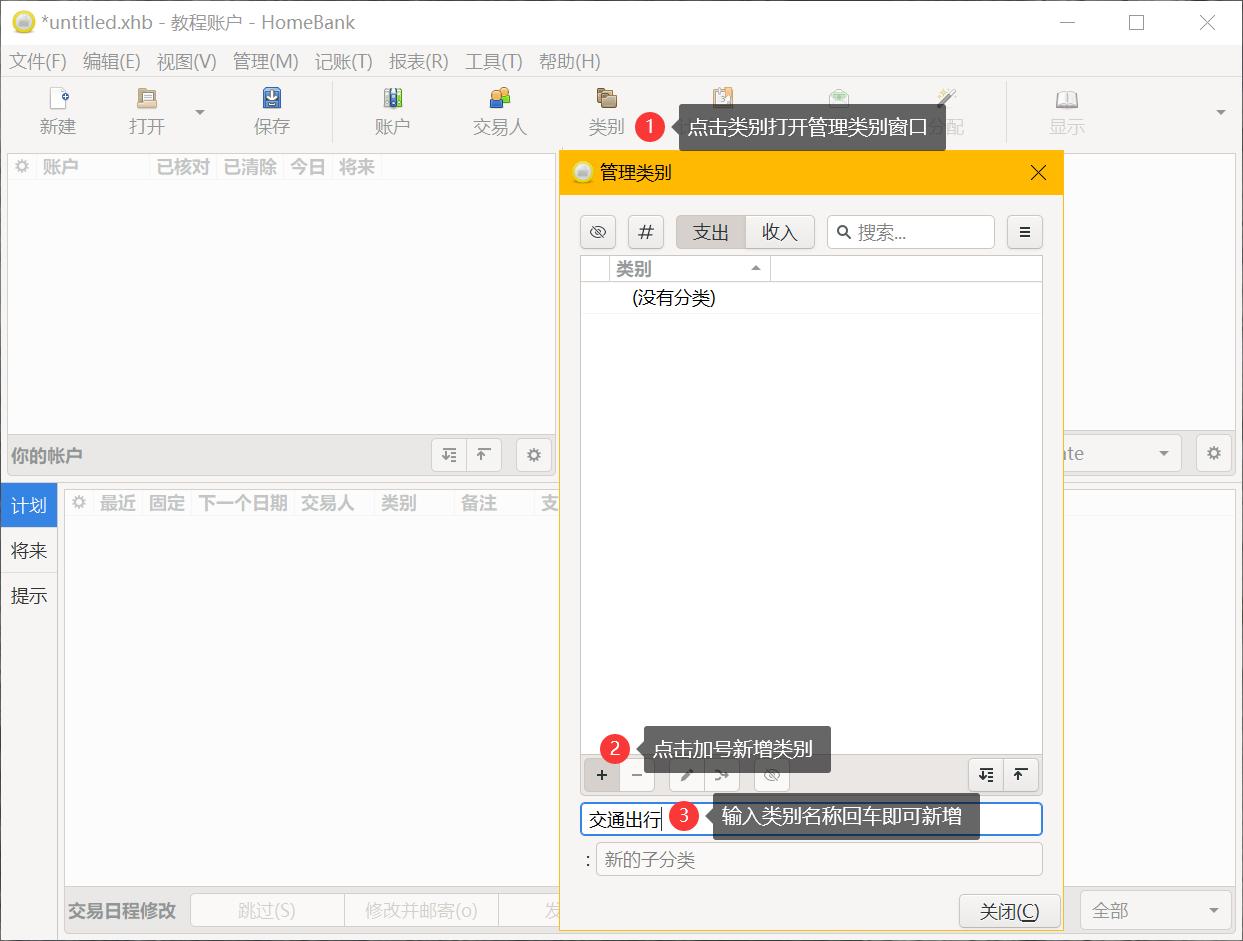Image resolution: width=1243 pixels, height=941 pixels.
Task: Open the Accounts manager via 账户 icon
Action: [x=391, y=110]
